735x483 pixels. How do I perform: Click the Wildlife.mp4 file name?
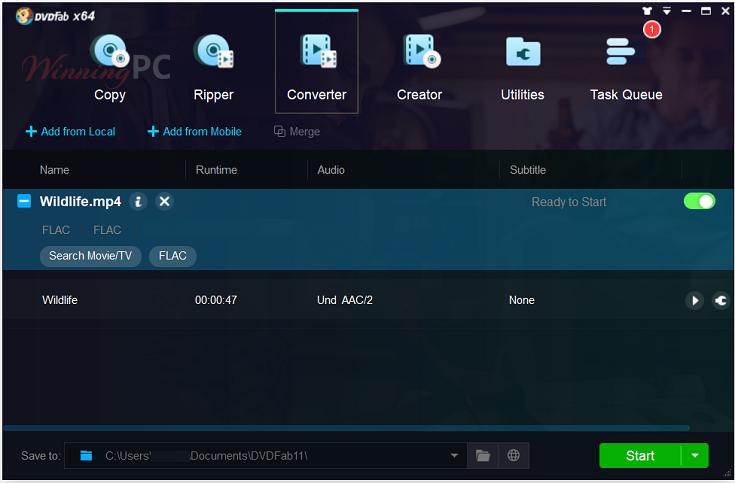pyautogui.click(x=80, y=202)
